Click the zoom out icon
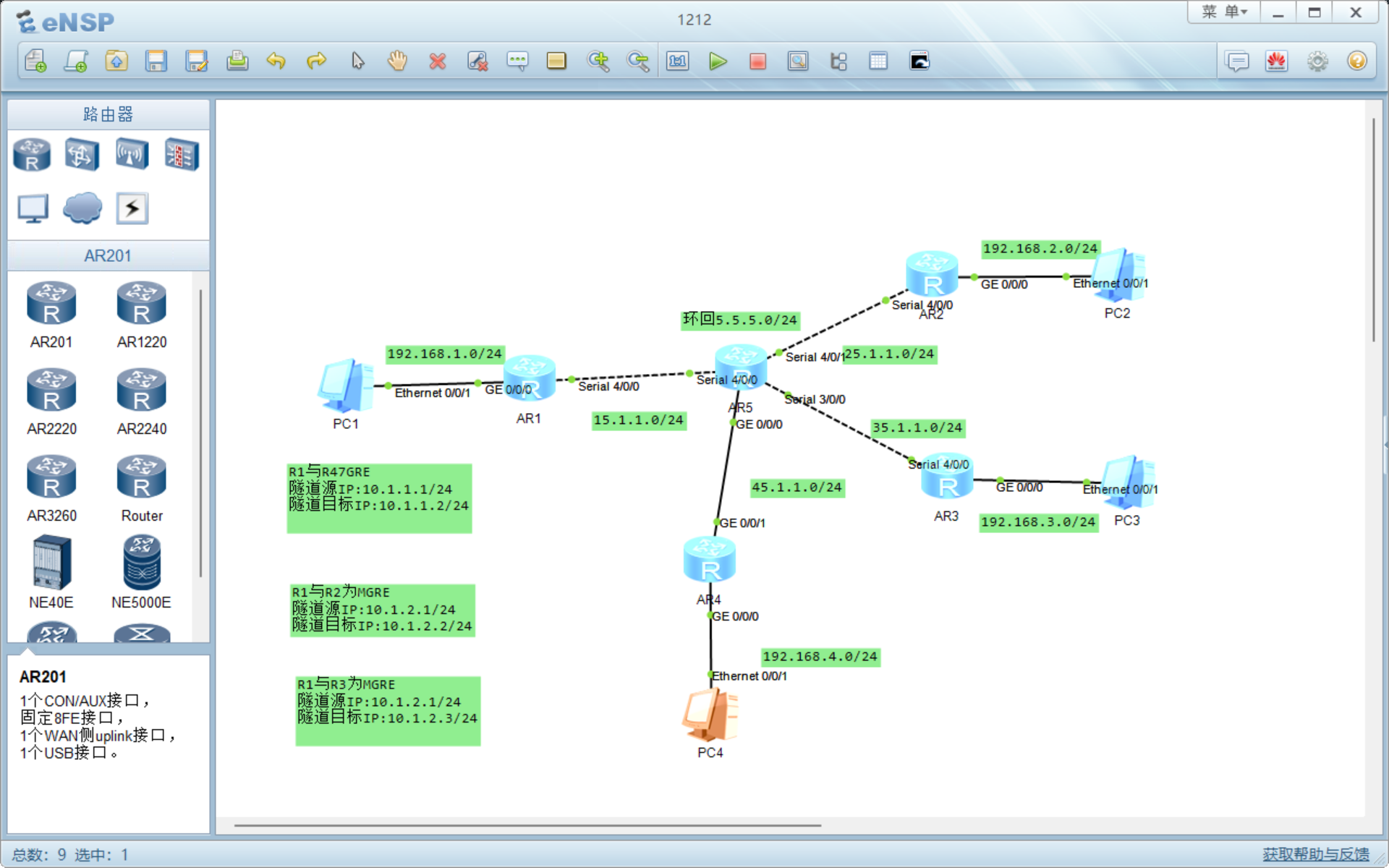The image size is (1389, 868). point(638,61)
